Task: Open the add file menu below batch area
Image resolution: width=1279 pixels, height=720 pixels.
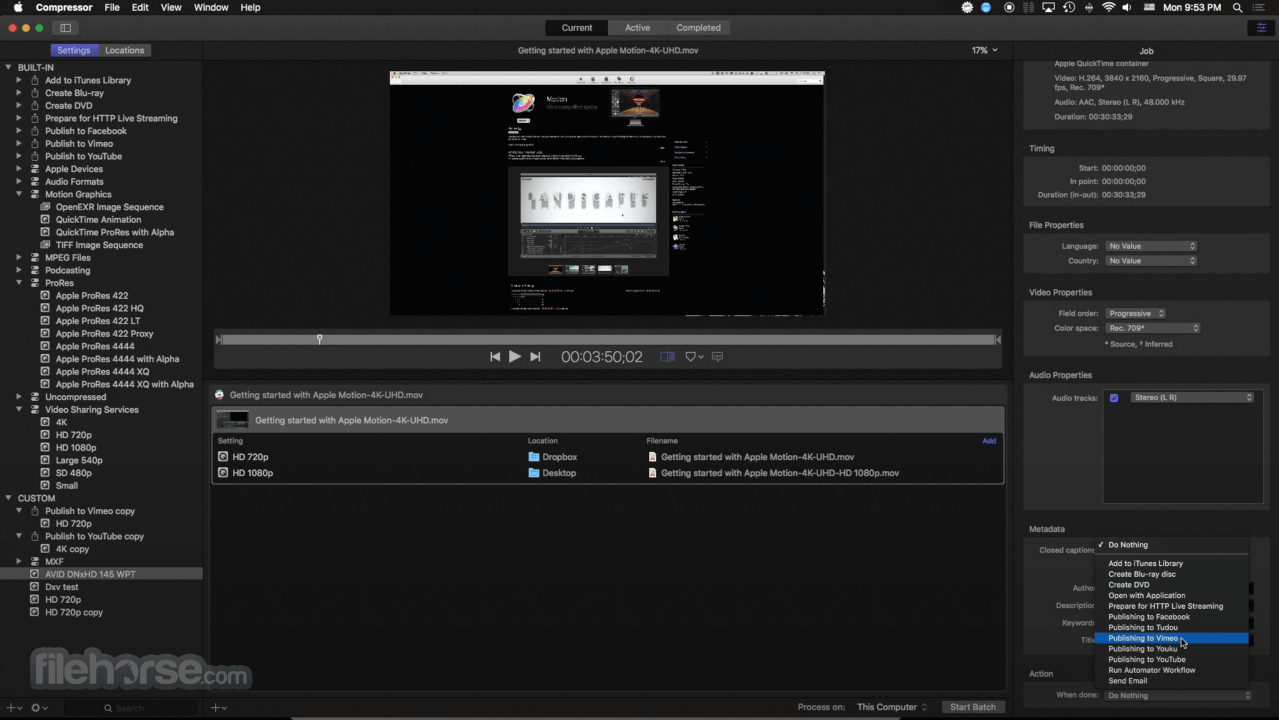Action: click(219, 707)
